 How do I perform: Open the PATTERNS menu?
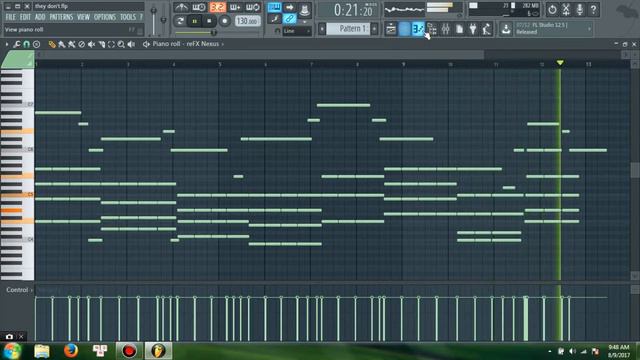(61, 17)
